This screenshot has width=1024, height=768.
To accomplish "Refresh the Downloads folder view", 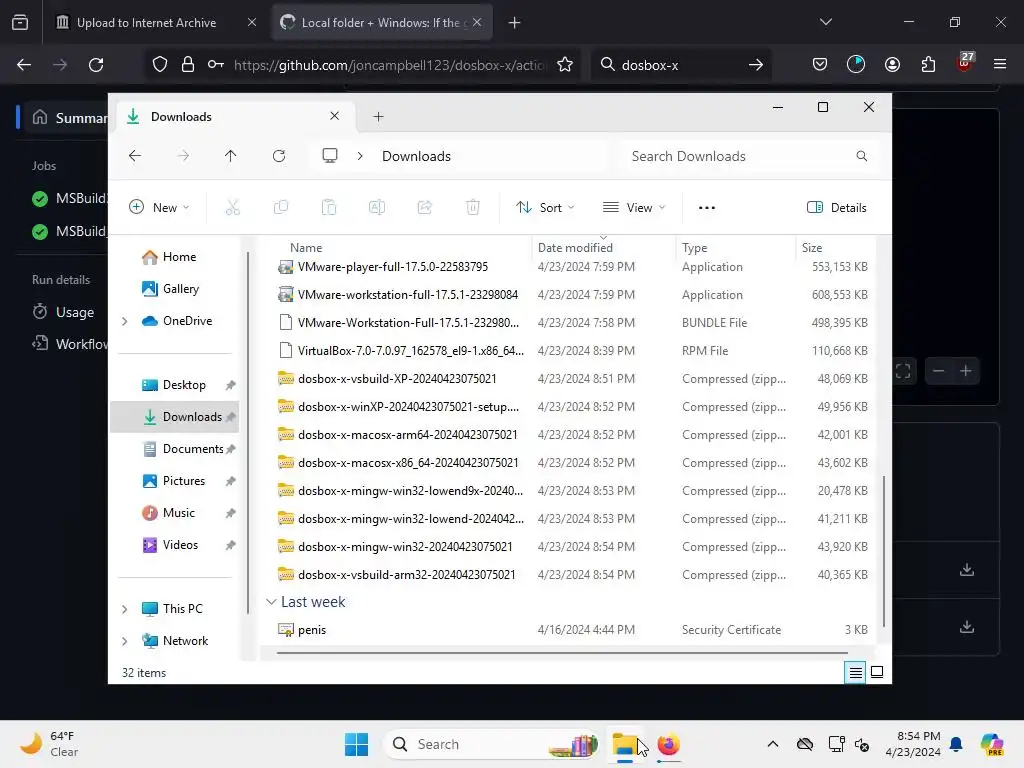I will coord(279,156).
